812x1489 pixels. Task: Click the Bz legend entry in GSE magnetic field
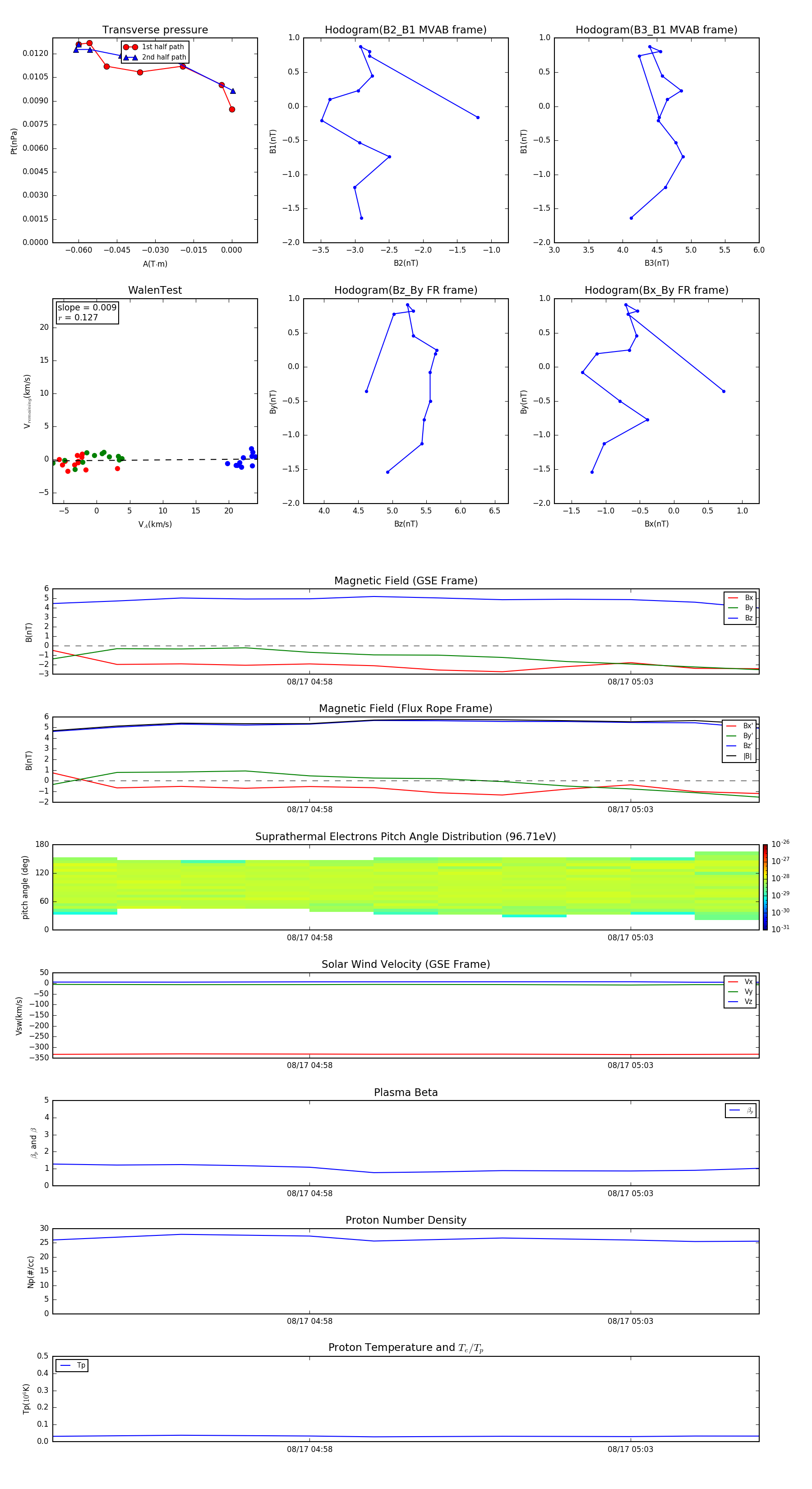pos(740,618)
